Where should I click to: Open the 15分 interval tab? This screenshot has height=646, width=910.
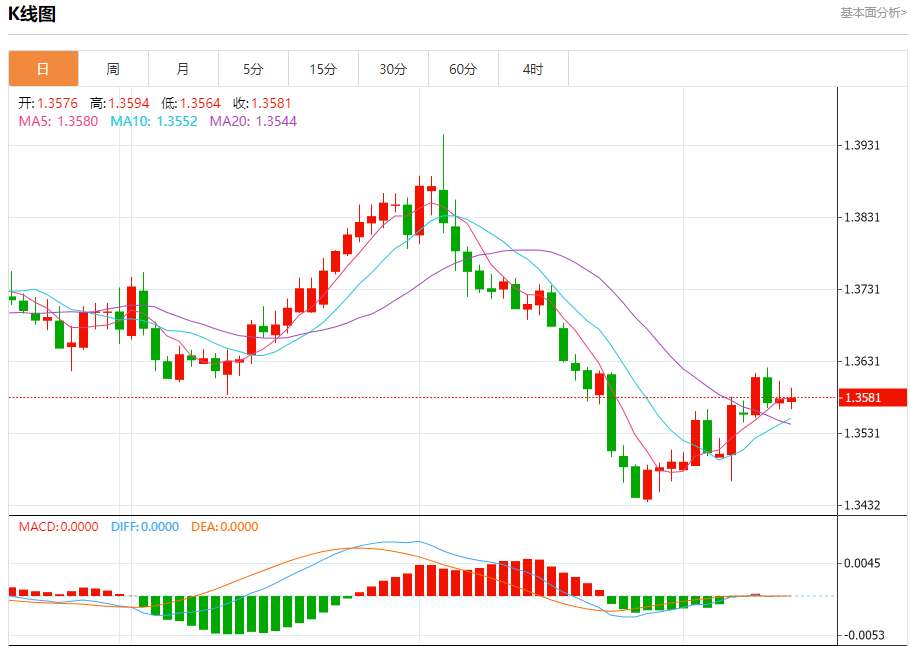pos(323,69)
